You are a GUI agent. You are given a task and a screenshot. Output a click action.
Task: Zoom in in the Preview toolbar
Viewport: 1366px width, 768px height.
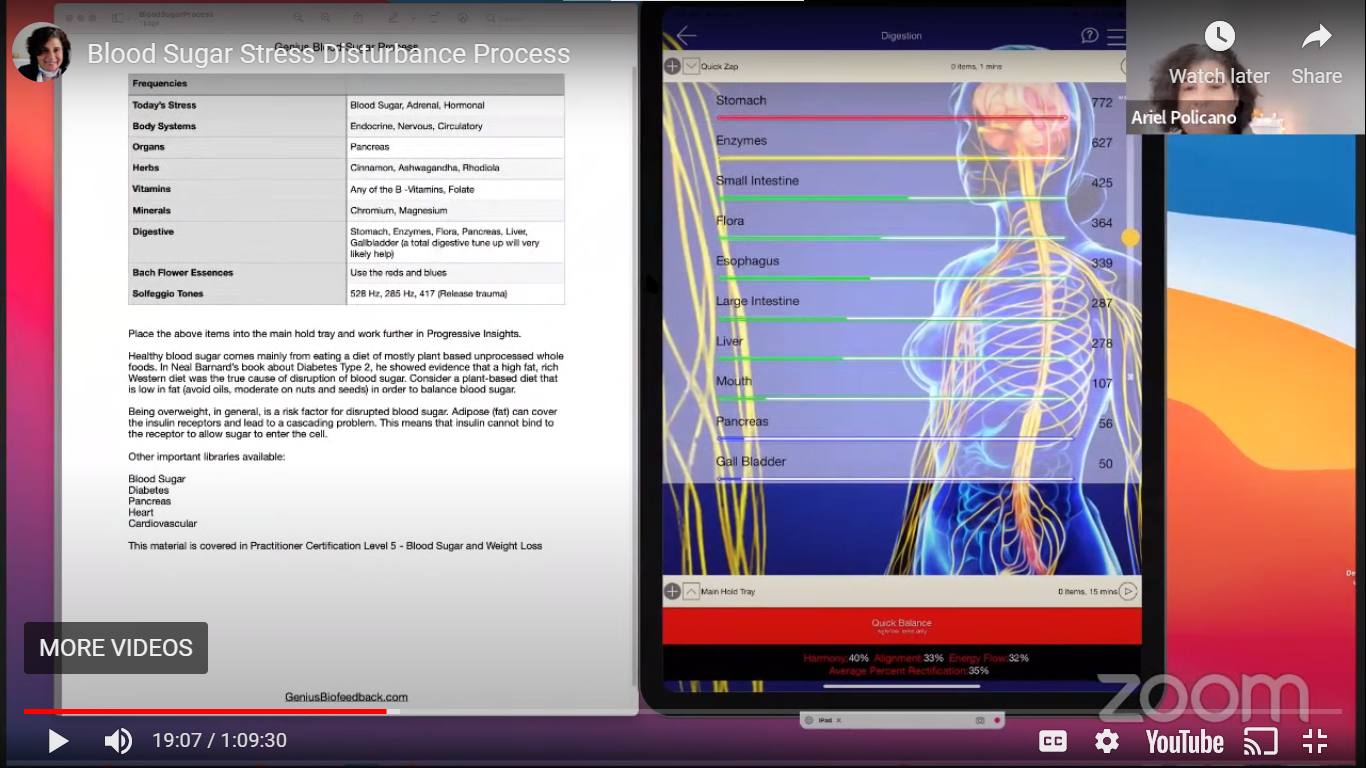[x=327, y=18]
